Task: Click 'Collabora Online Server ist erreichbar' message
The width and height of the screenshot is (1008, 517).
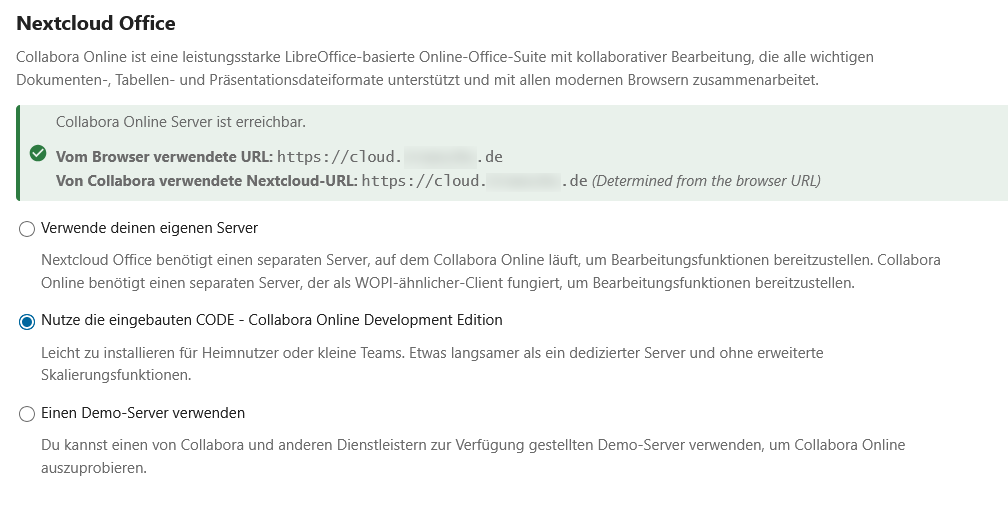Action: [180, 122]
